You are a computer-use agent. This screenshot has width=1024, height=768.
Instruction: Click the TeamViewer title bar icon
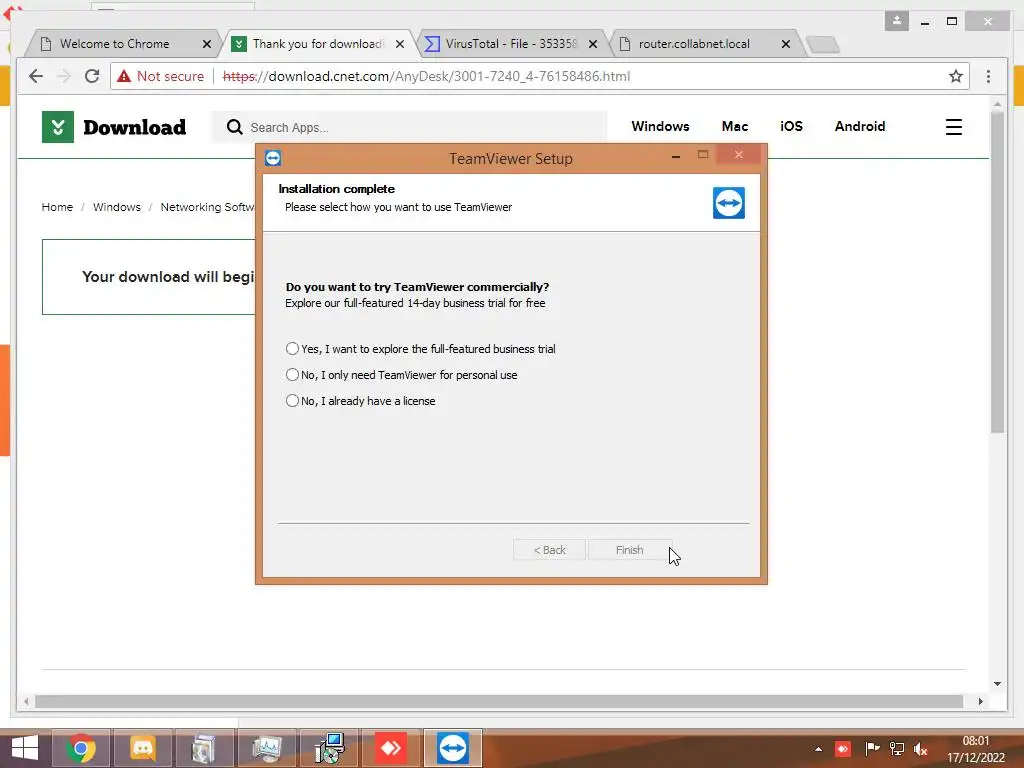[x=273, y=158]
